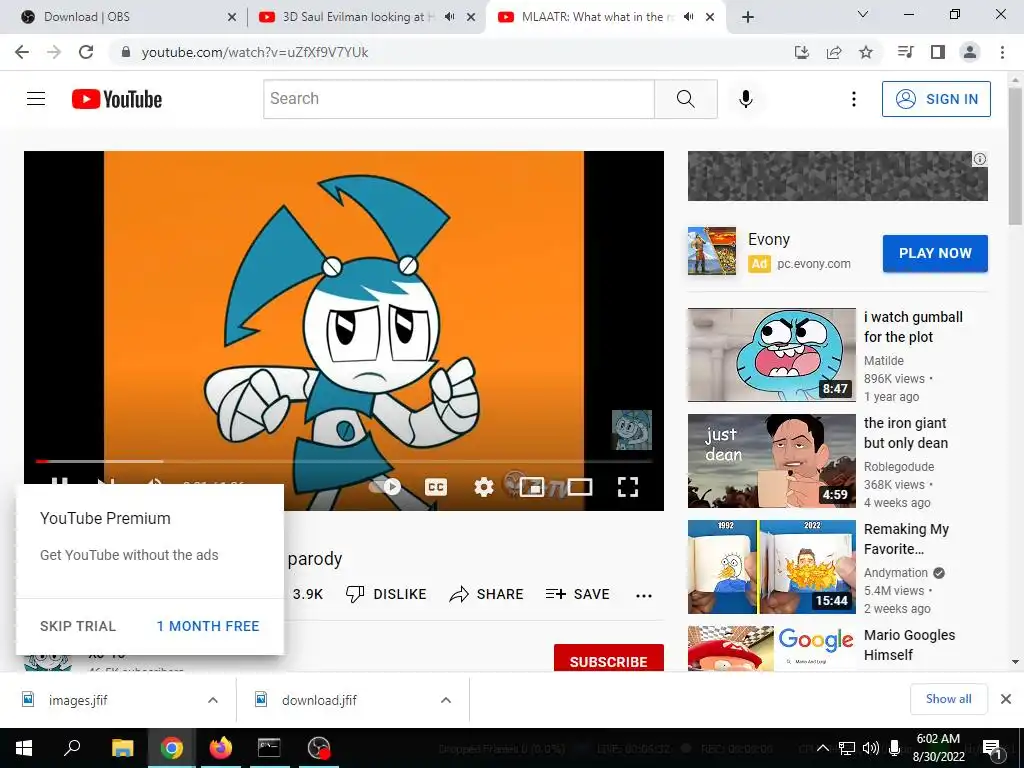Open media controls in Chrome toolbar
The width and height of the screenshot is (1024, 768).
(906, 52)
